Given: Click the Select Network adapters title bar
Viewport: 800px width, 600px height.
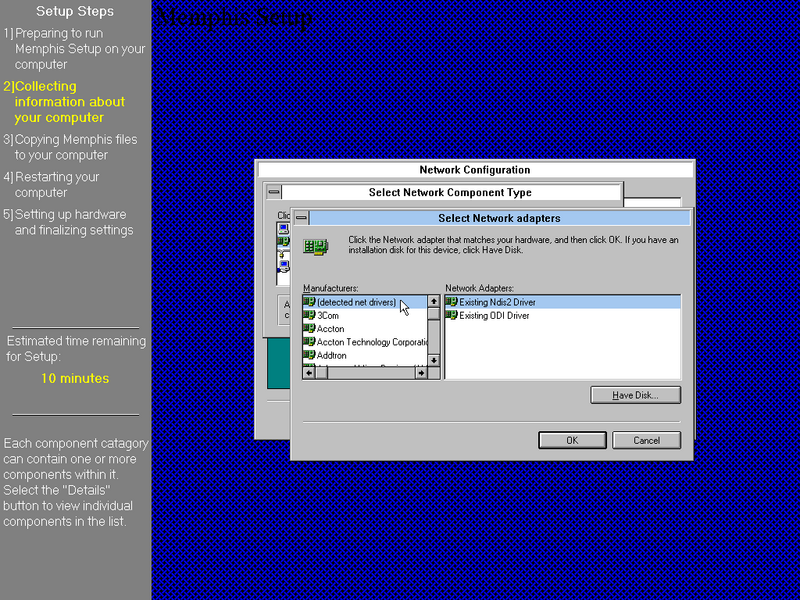Looking at the screenshot, I should point(499,218).
